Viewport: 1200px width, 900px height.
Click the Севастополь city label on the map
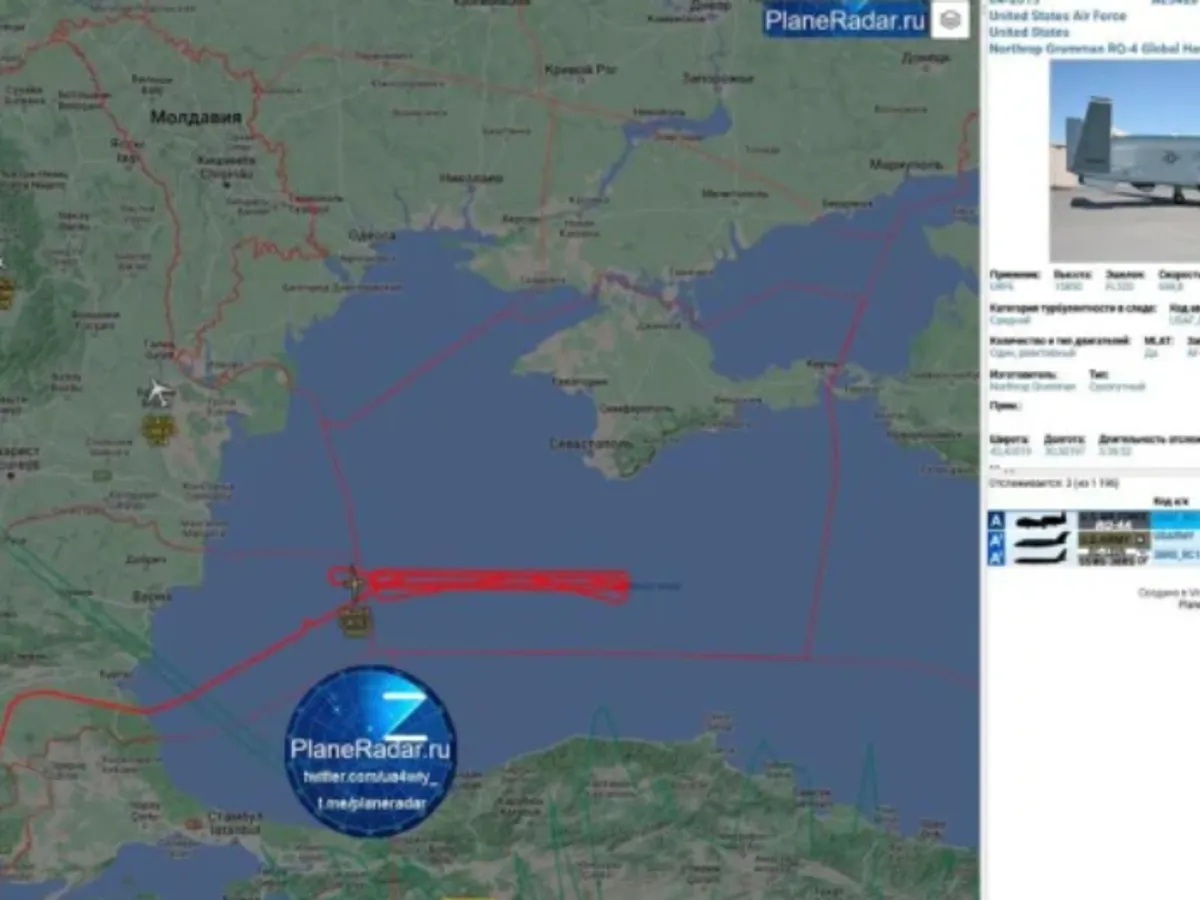(588, 443)
